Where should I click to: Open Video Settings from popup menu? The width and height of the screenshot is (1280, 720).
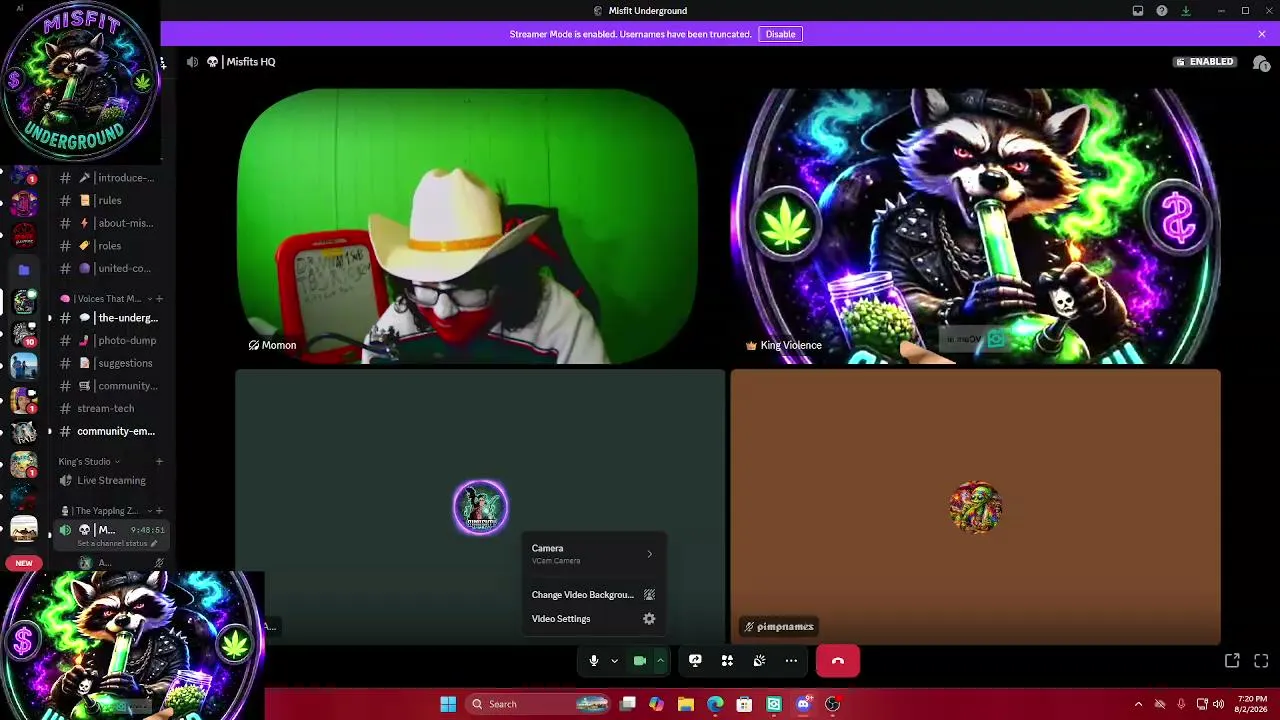click(593, 619)
